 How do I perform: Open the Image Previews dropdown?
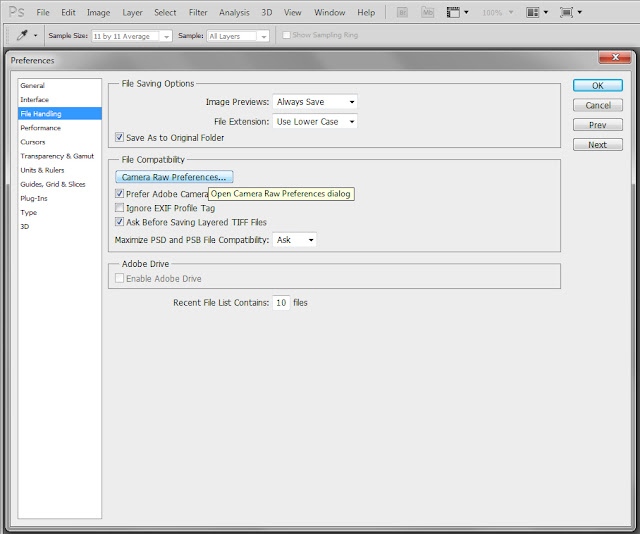315,102
